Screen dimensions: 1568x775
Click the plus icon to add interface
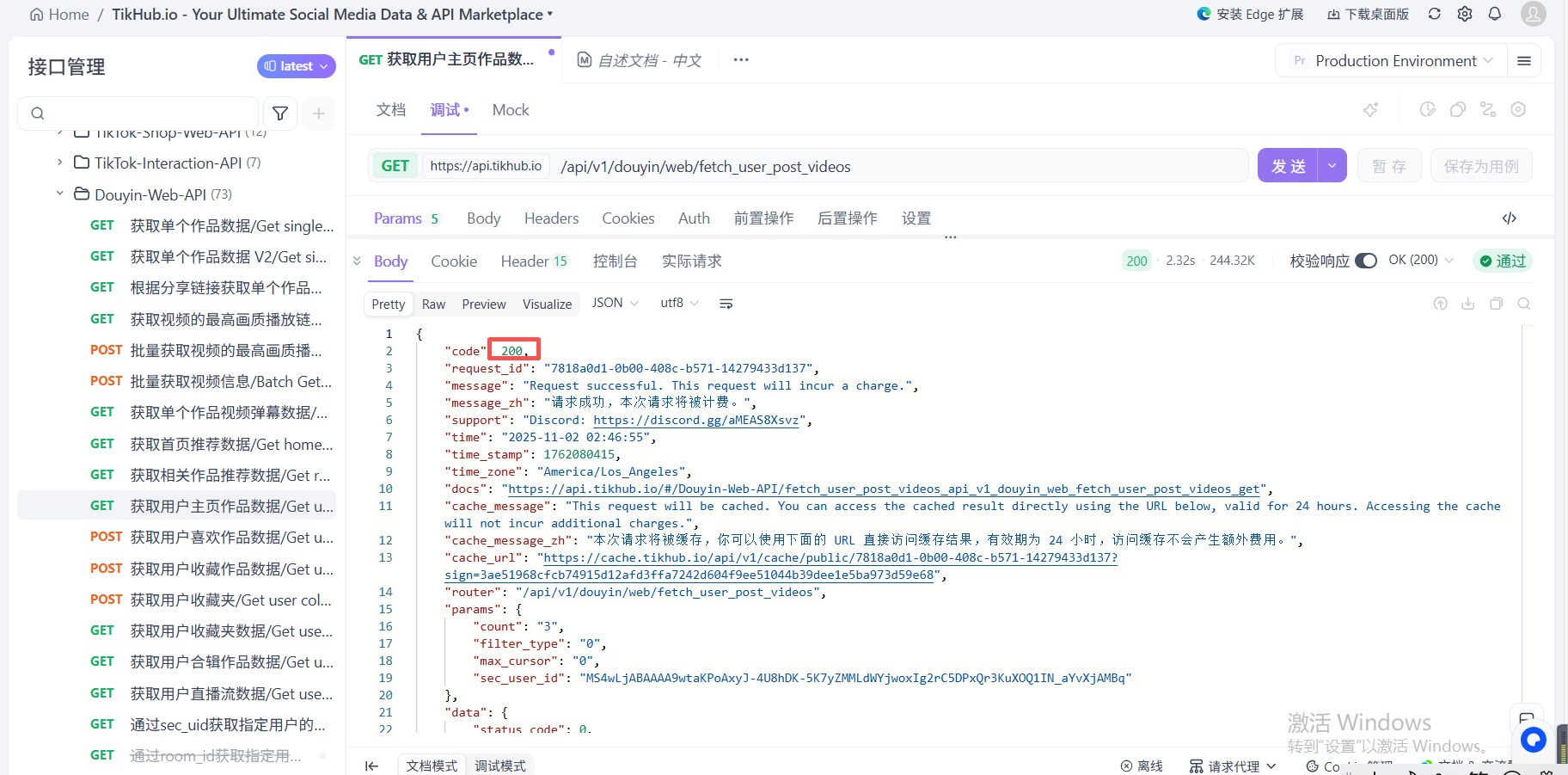[319, 114]
